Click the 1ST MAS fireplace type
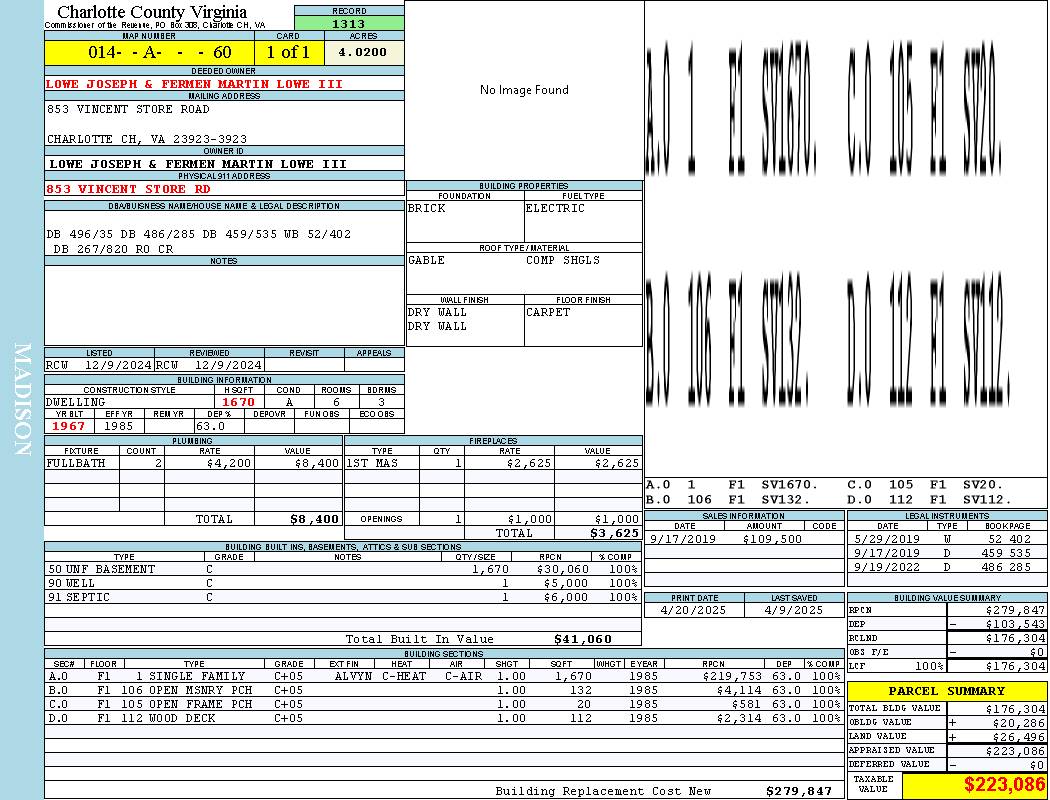Image resolution: width=1050 pixels, height=800 pixels. pyautogui.click(x=372, y=463)
